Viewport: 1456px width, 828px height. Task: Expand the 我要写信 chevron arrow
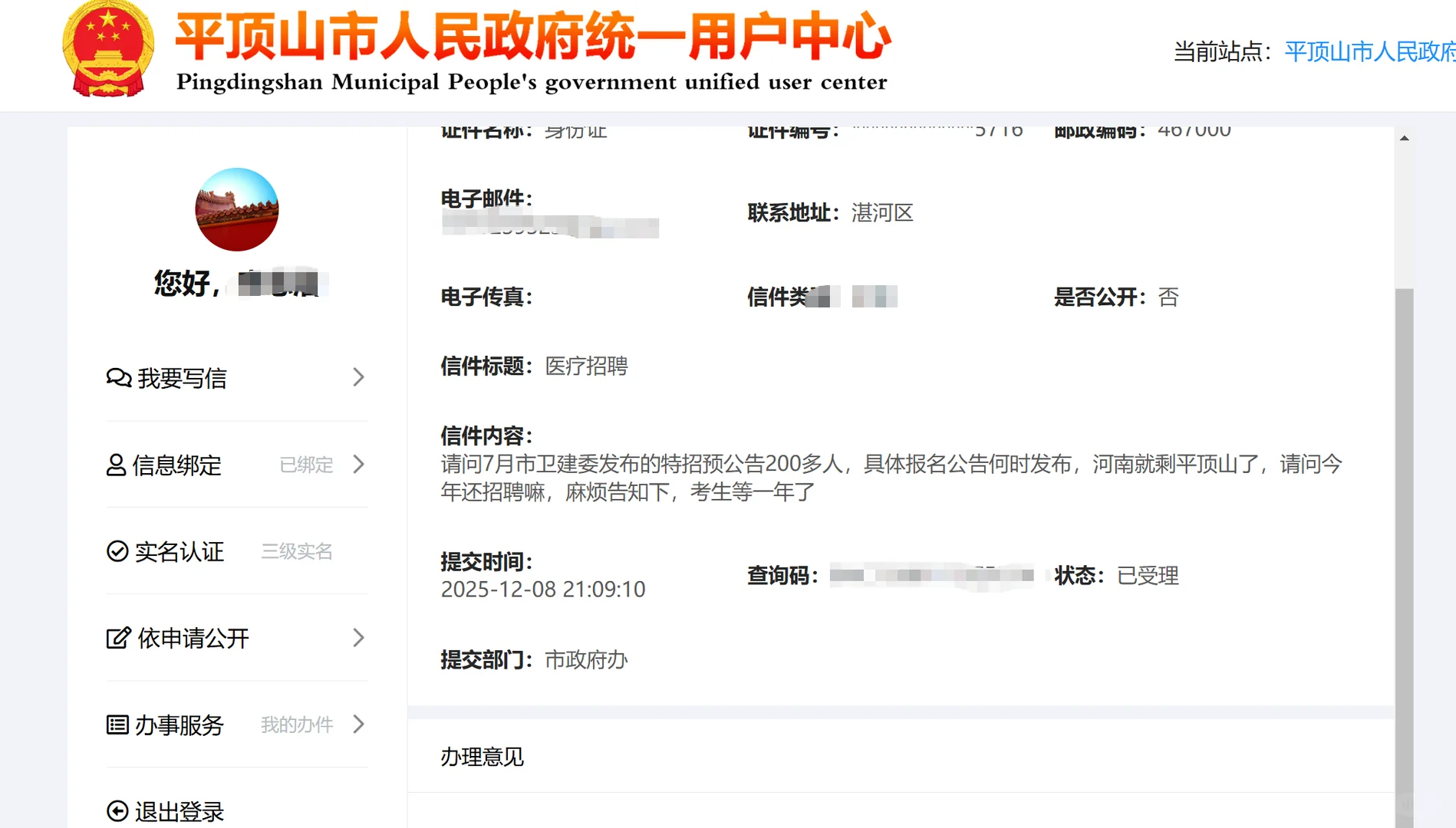click(358, 377)
